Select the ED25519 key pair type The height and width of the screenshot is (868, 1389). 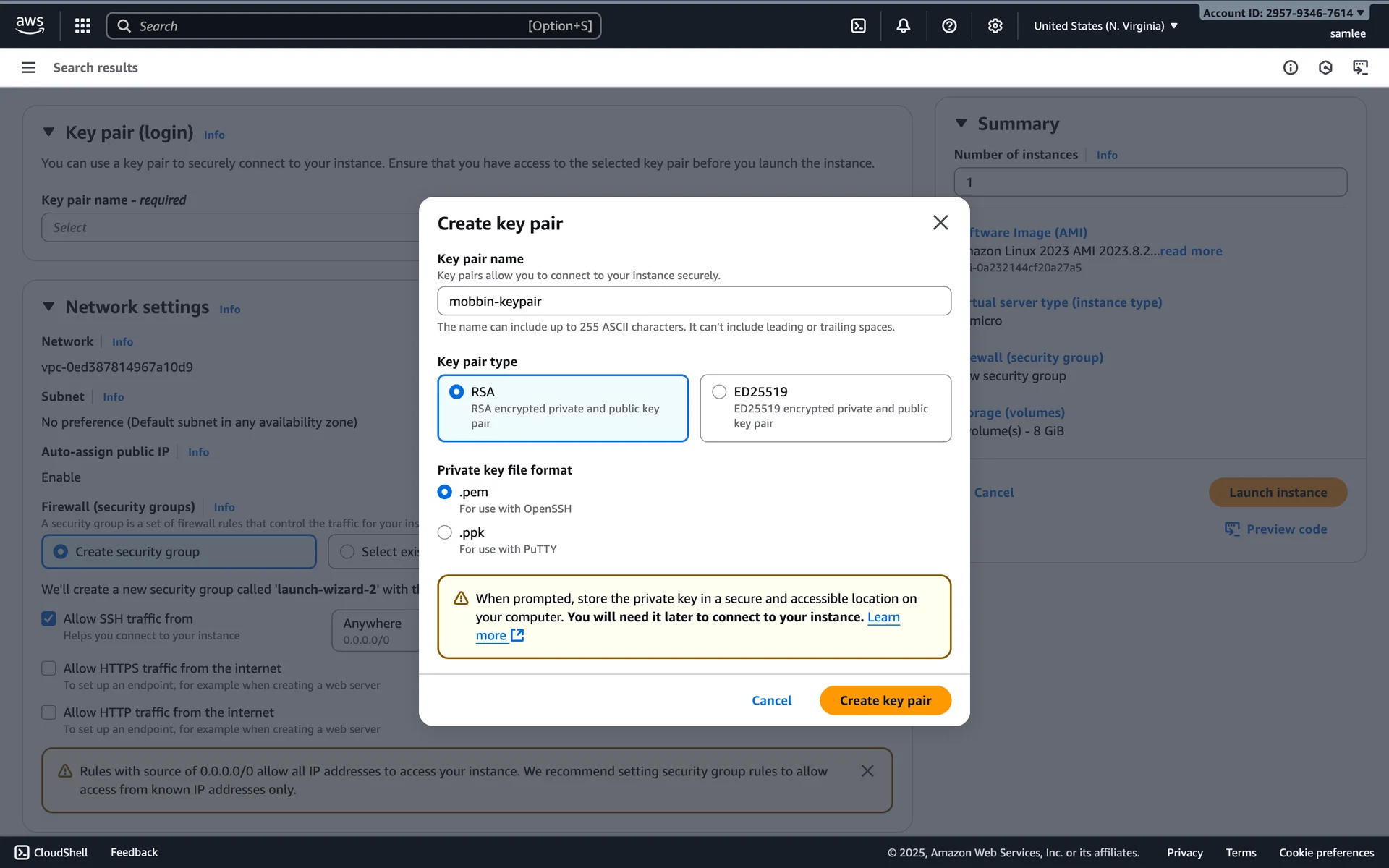point(719,391)
